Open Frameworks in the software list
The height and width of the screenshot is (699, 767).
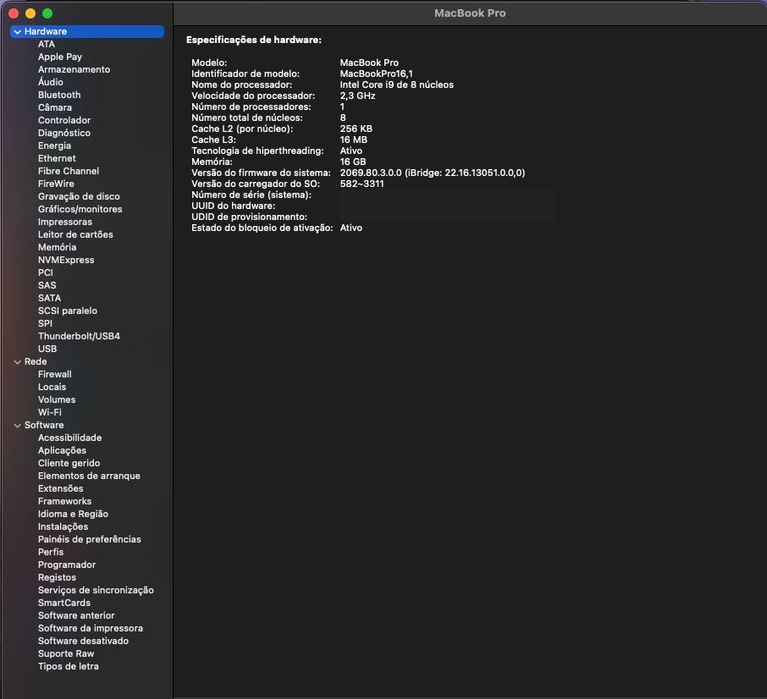point(65,502)
